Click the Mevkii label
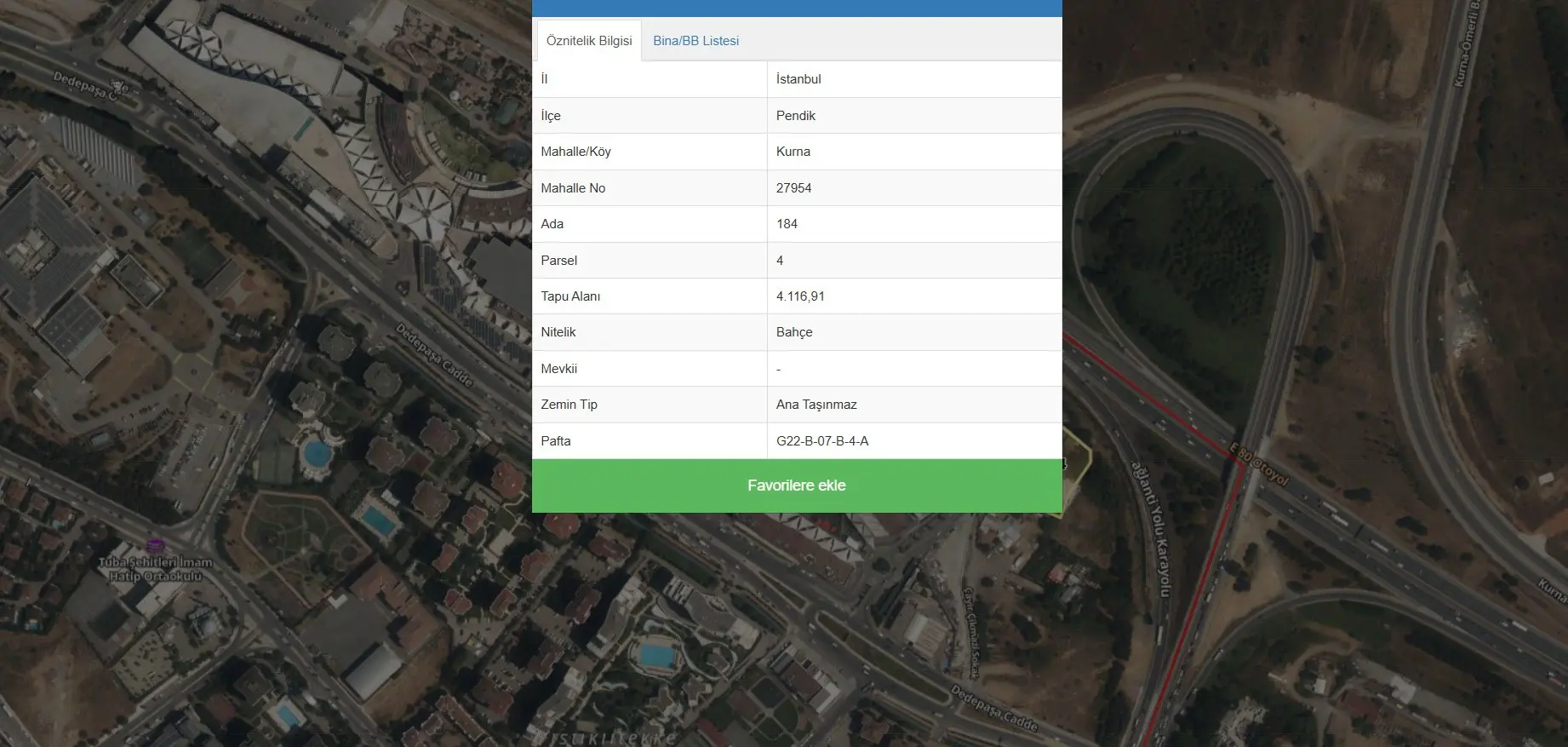Image resolution: width=1568 pixels, height=747 pixels. point(558,369)
